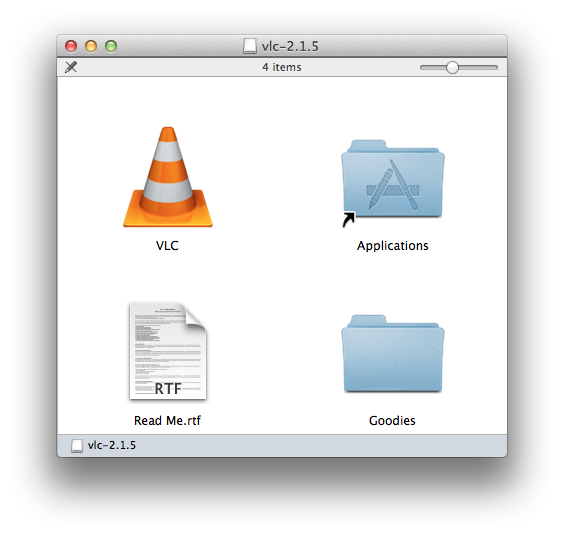Click the alias arrow badge on Applications folder
Viewport: 564px width, 536px height.
[x=348, y=219]
